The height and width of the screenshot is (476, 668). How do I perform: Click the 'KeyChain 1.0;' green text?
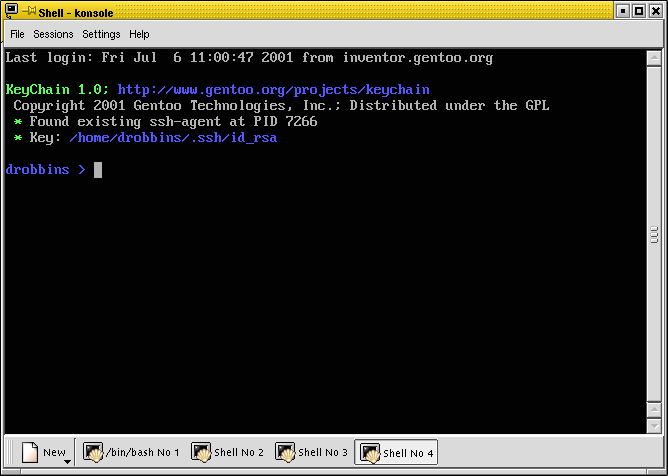click(58, 90)
